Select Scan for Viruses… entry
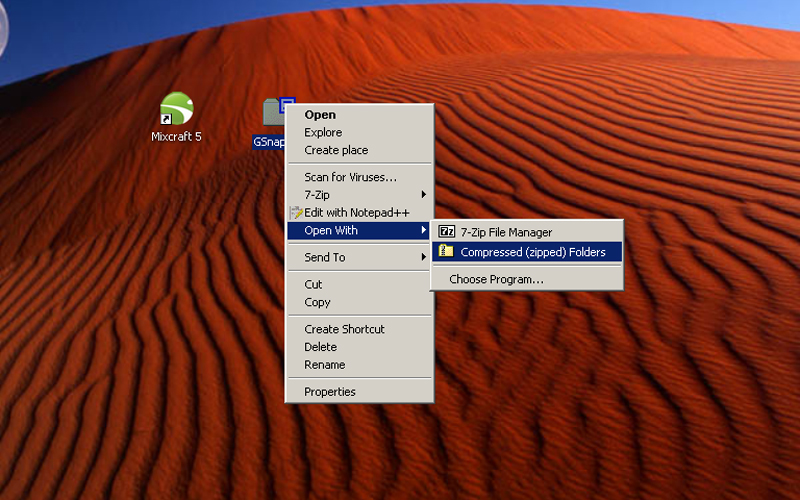Viewport: 800px width, 500px height. point(359,177)
